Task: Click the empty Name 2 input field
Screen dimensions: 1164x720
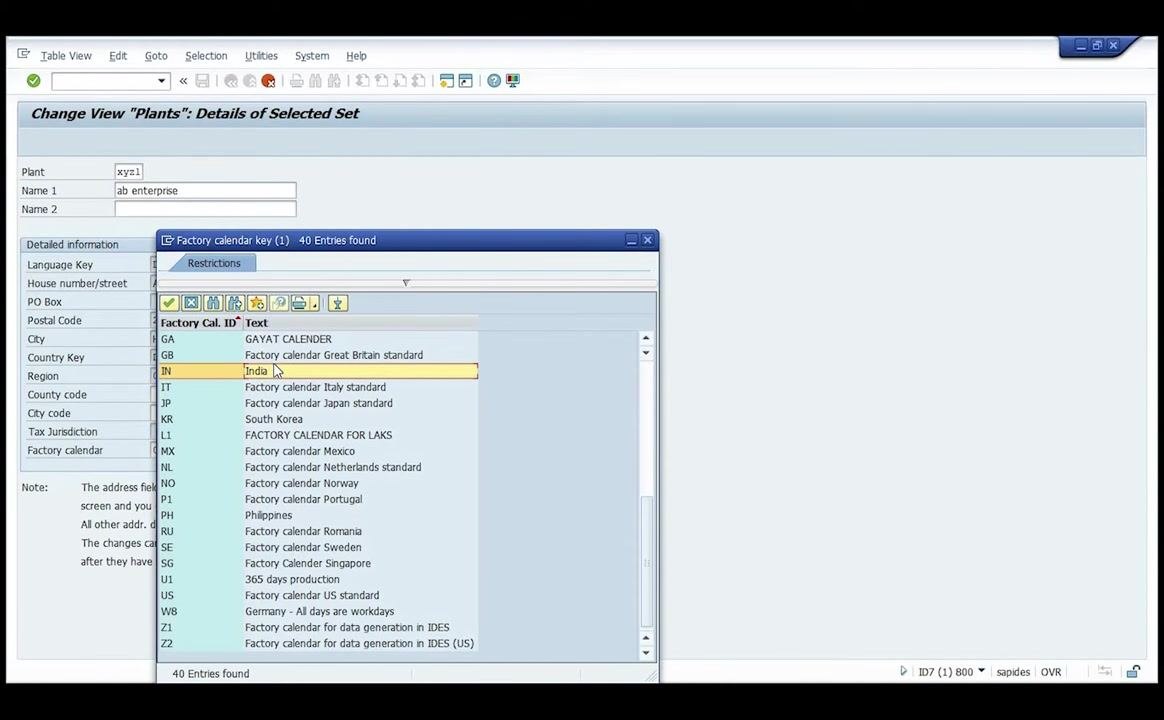Action: tap(206, 209)
